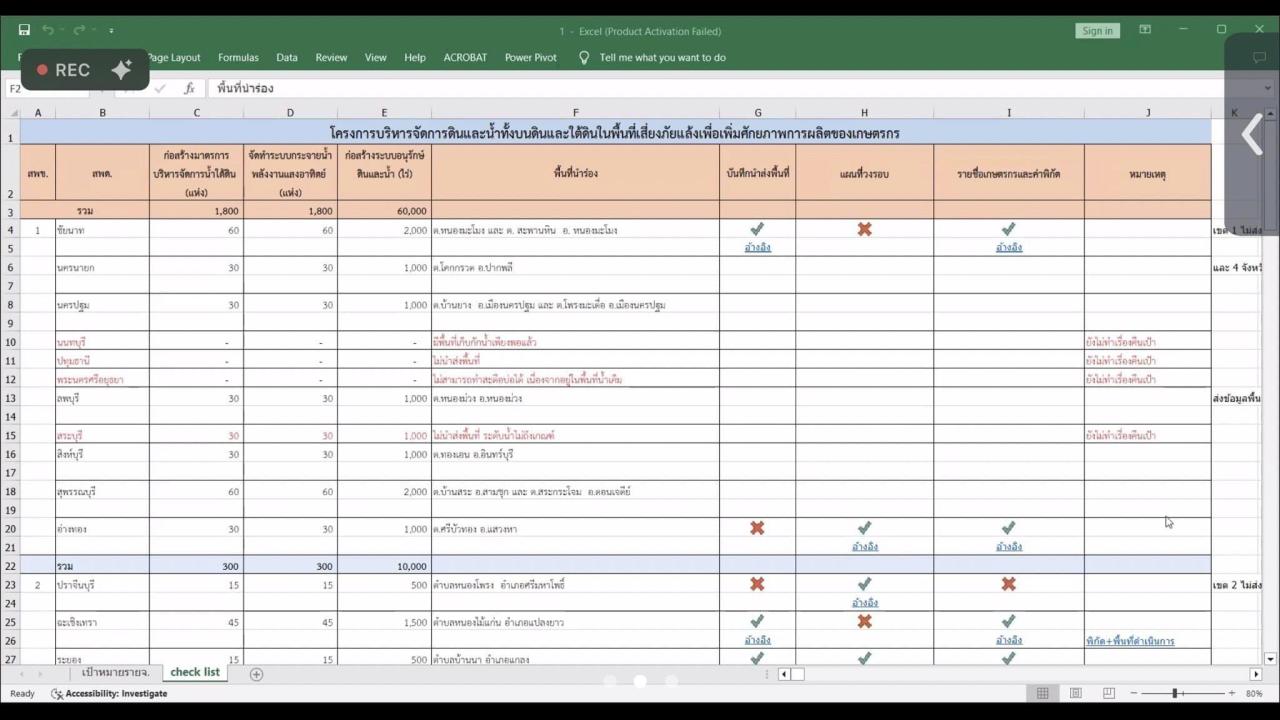Open อ้างอิง link in row 5 column I
This screenshot has width=1280, height=720.
pyautogui.click(x=1008, y=247)
